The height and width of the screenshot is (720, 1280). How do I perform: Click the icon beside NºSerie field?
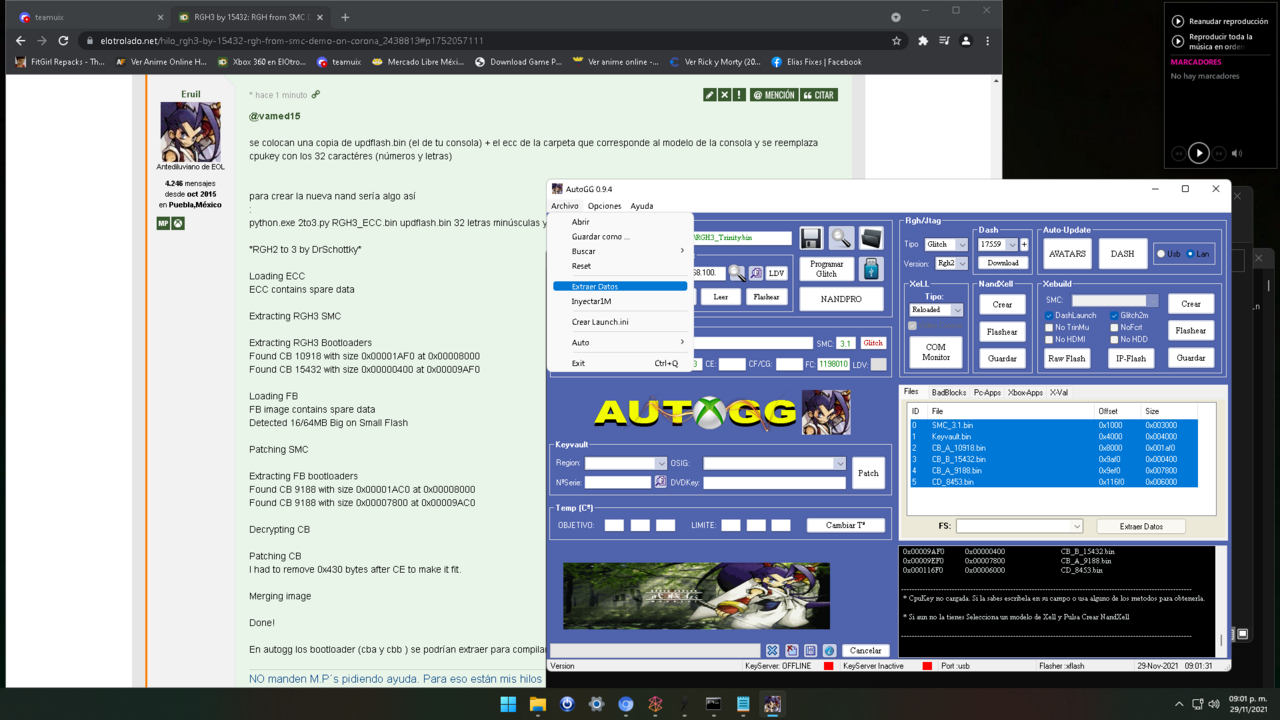click(x=660, y=482)
